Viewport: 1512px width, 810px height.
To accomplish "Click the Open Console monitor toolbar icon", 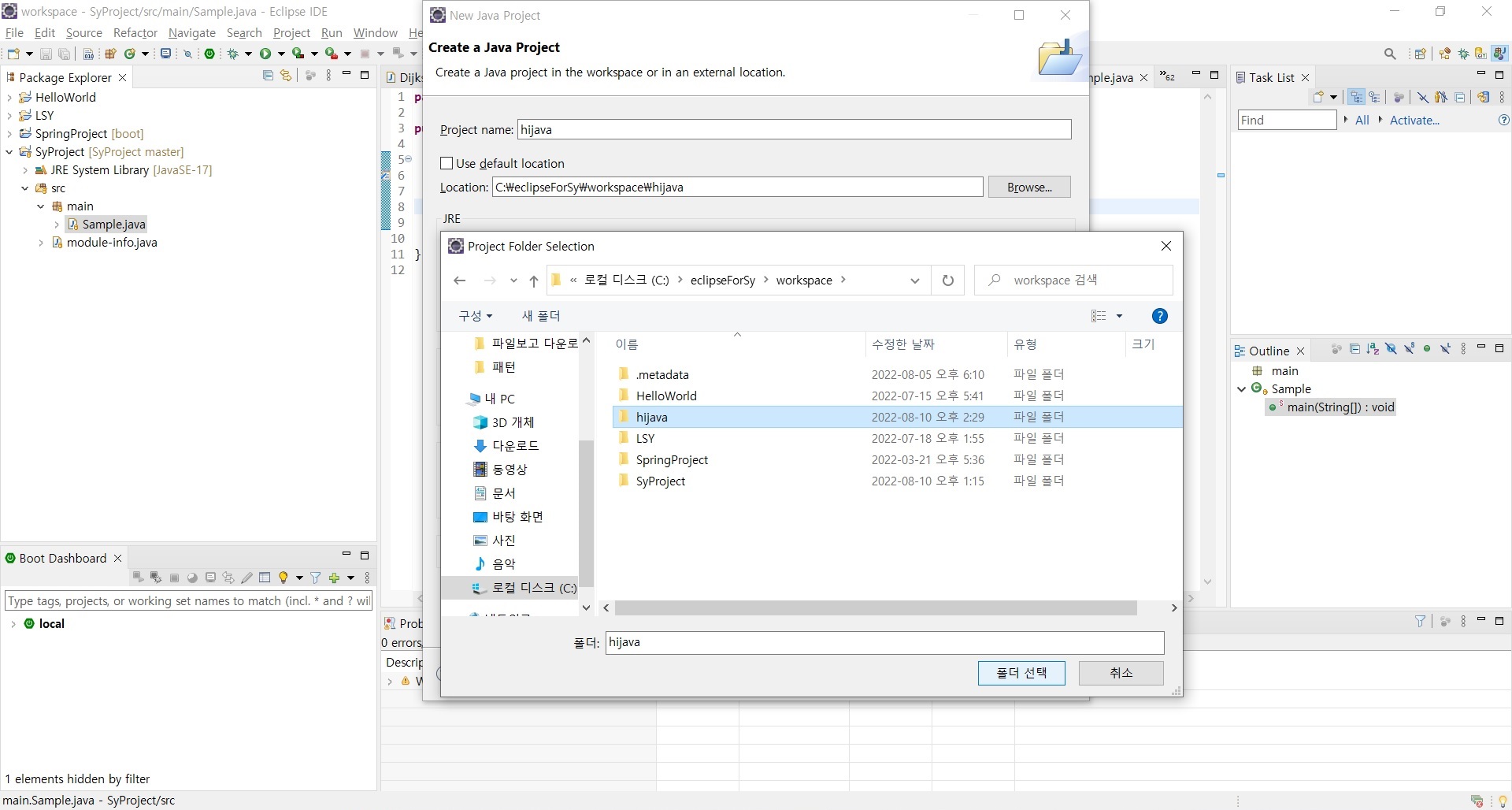I will 165,54.
